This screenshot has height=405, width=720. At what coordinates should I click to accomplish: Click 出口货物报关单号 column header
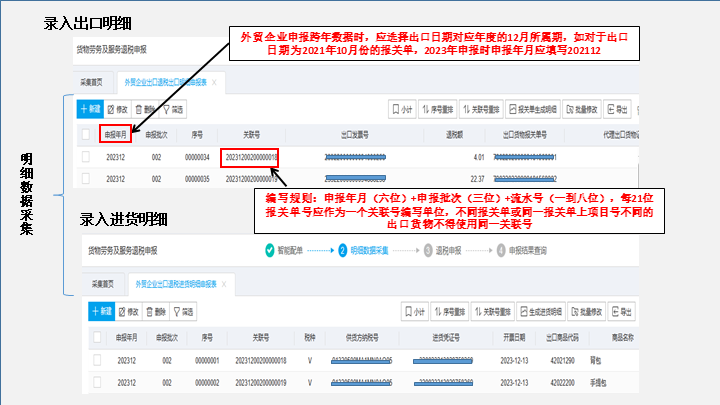click(524, 135)
